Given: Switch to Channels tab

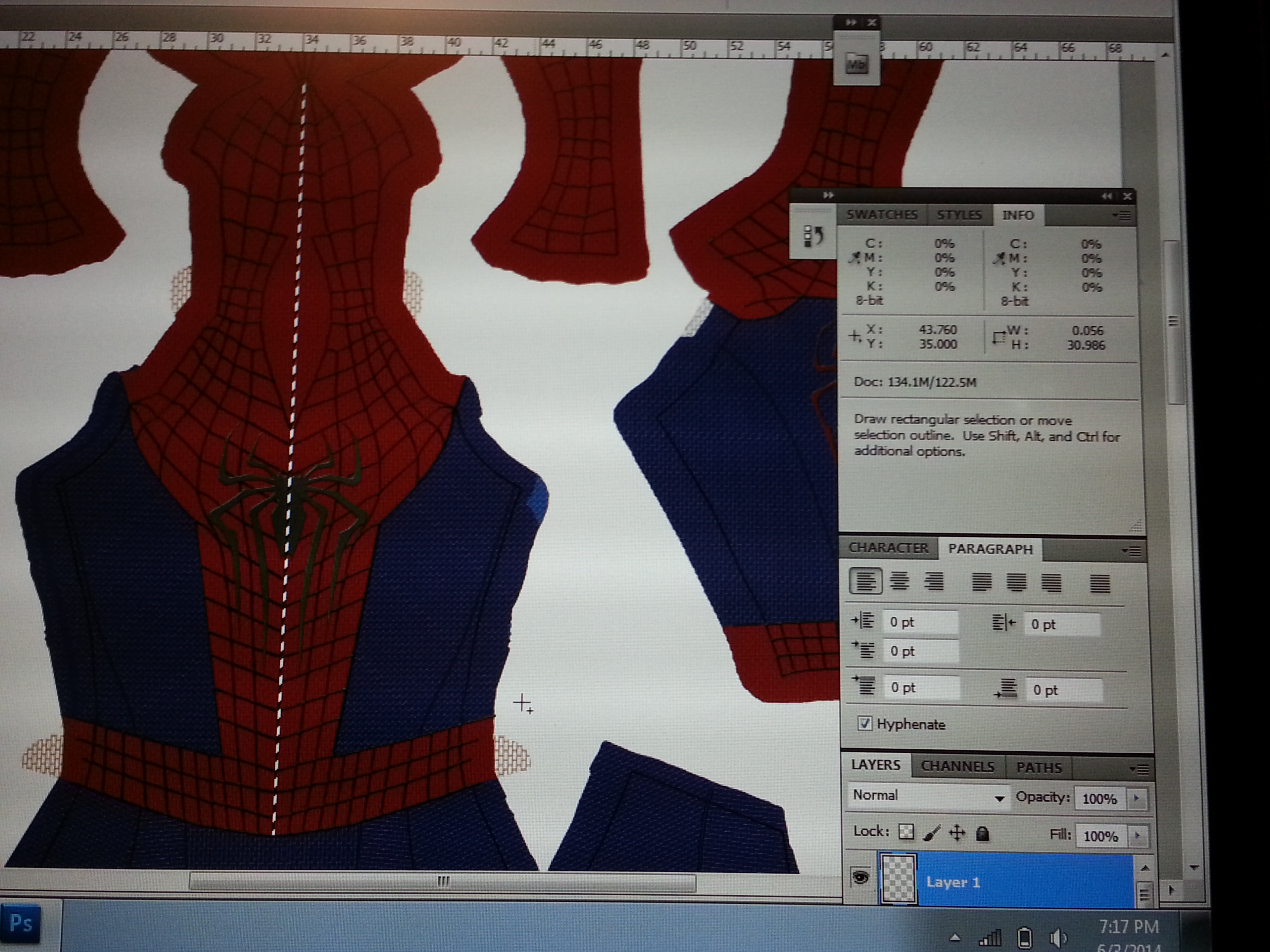Looking at the screenshot, I should (x=957, y=766).
